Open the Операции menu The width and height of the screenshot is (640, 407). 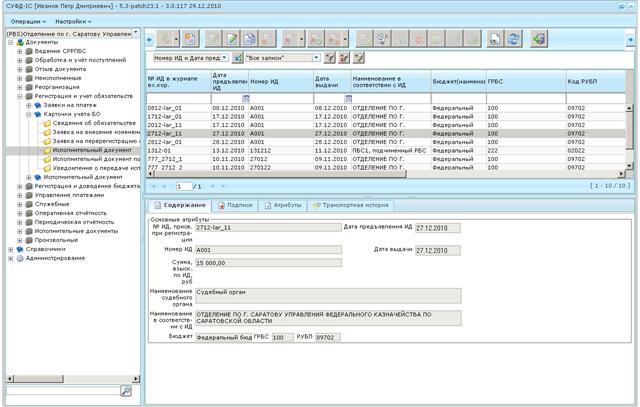pos(28,22)
